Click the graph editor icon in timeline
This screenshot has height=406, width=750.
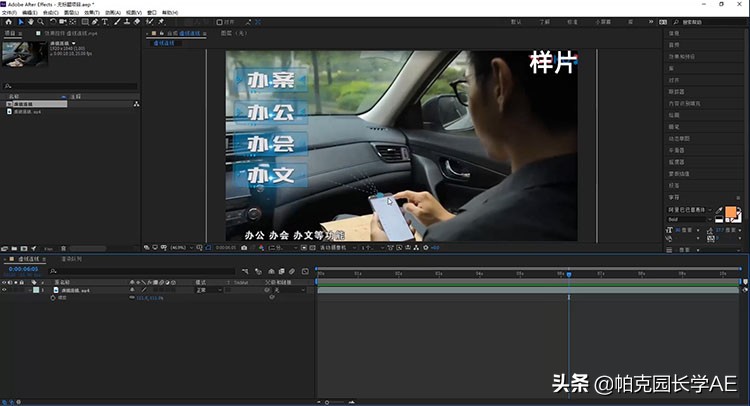(305, 272)
